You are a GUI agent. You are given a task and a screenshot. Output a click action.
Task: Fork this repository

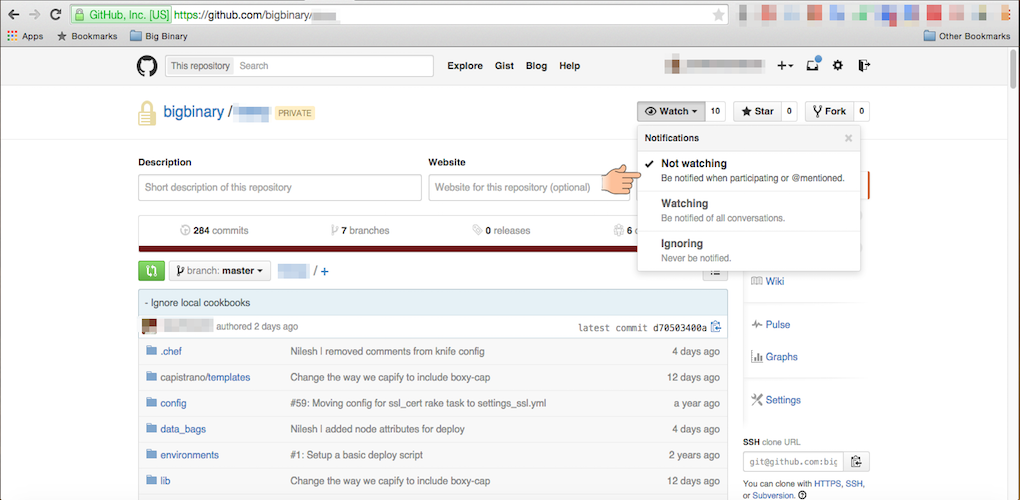pos(829,112)
